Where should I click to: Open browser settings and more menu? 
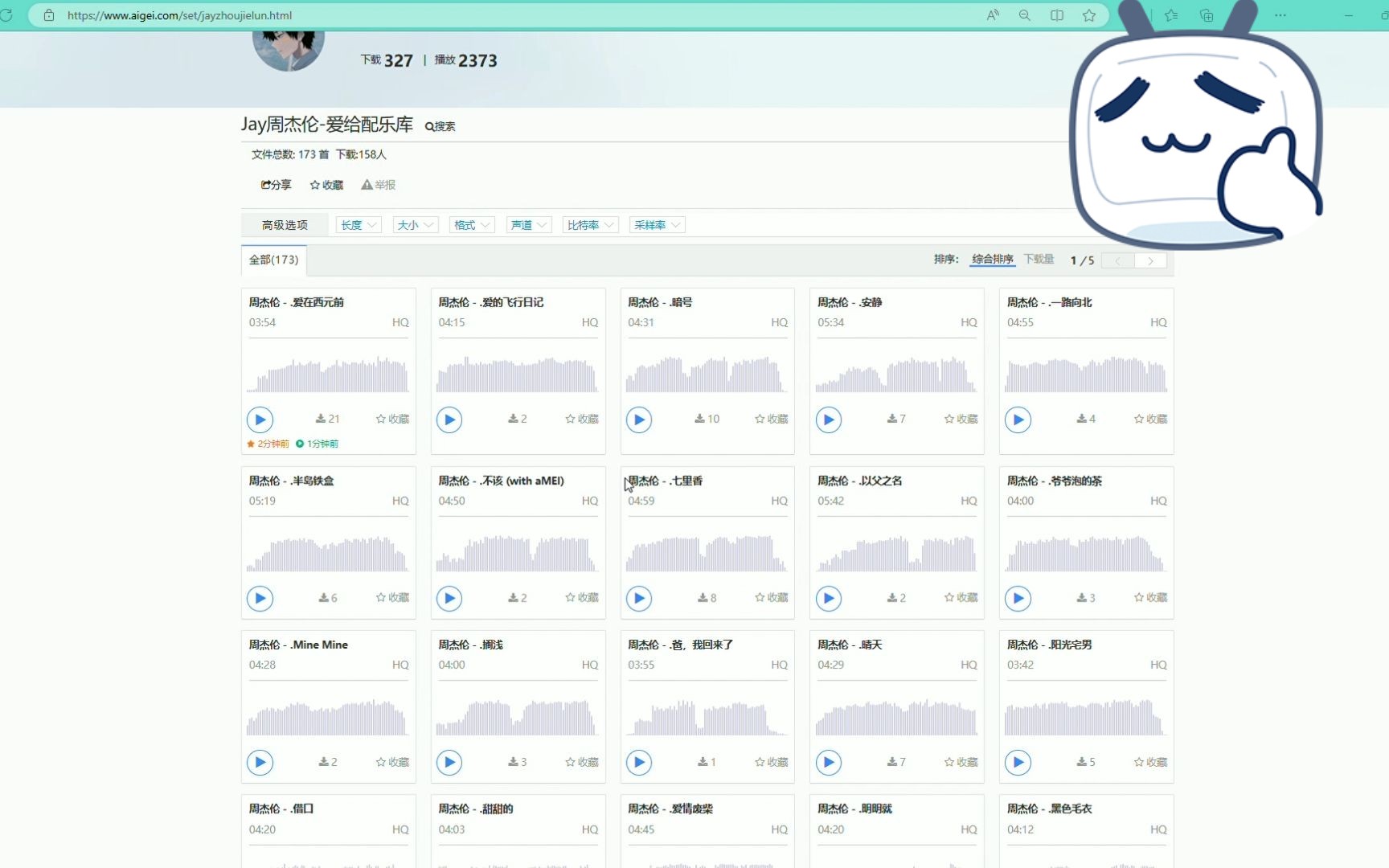point(1280,15)
